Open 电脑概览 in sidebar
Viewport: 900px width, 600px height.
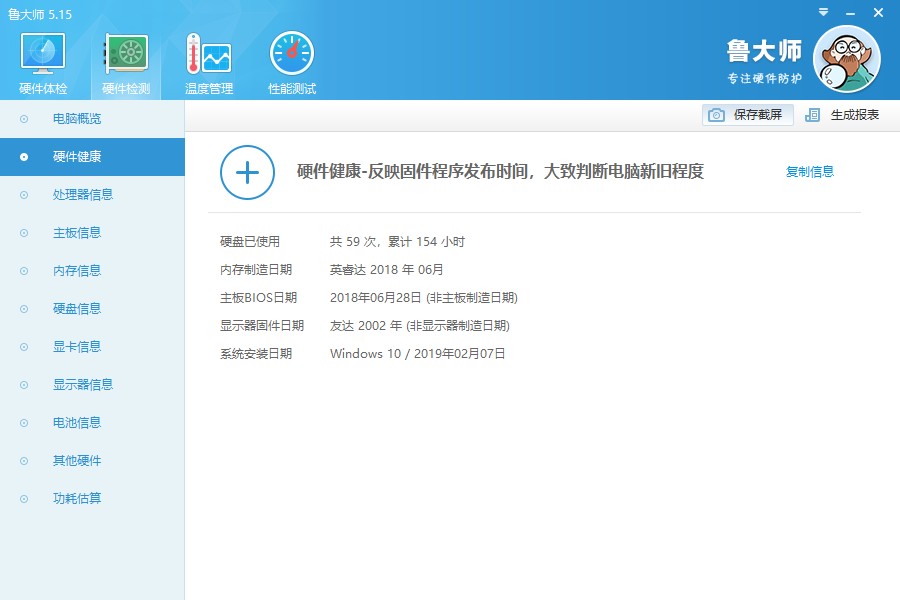pos(77,119)
